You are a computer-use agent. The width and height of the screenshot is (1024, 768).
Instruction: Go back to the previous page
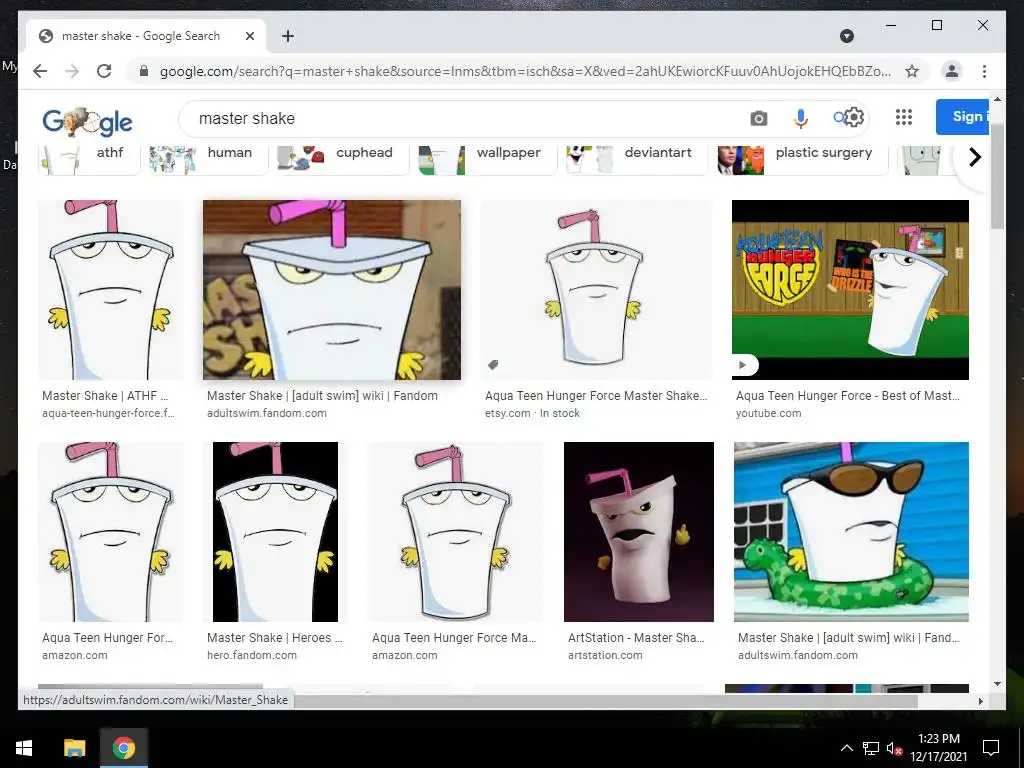point(40,71)
